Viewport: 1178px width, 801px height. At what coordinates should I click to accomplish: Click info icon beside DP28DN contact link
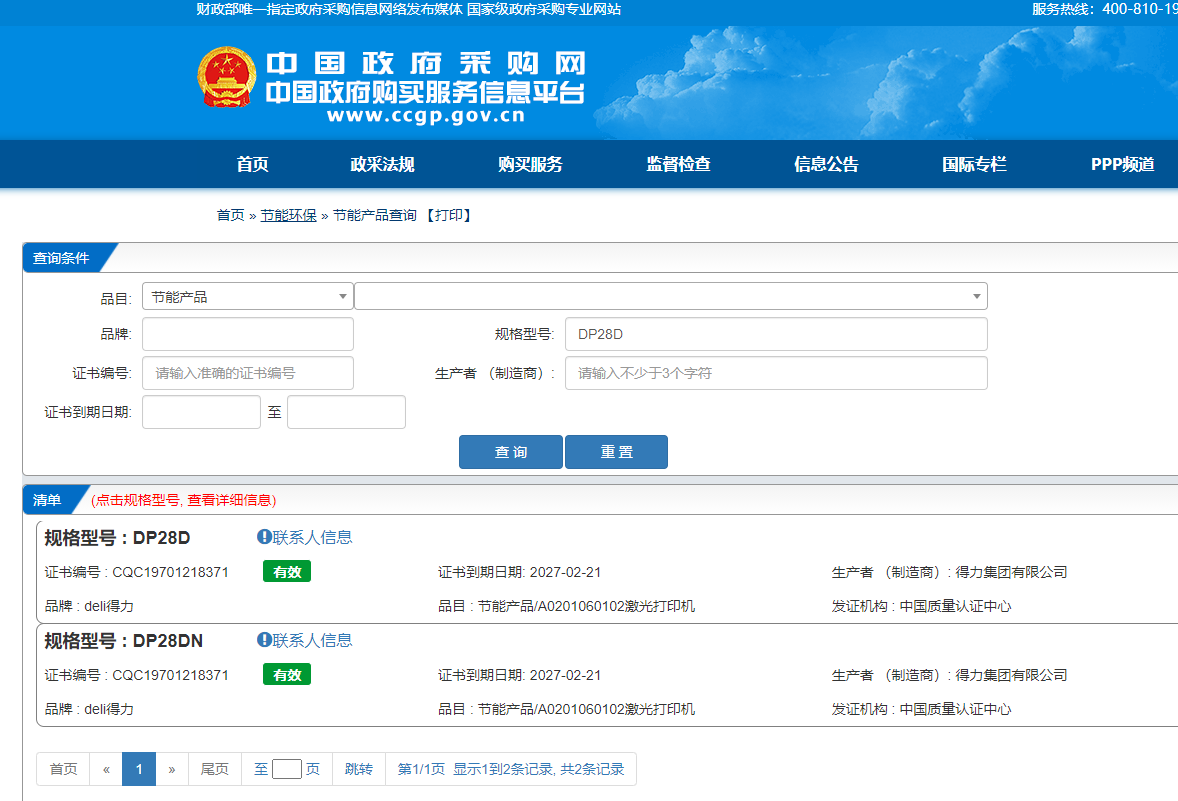click(x=264, y=640)
